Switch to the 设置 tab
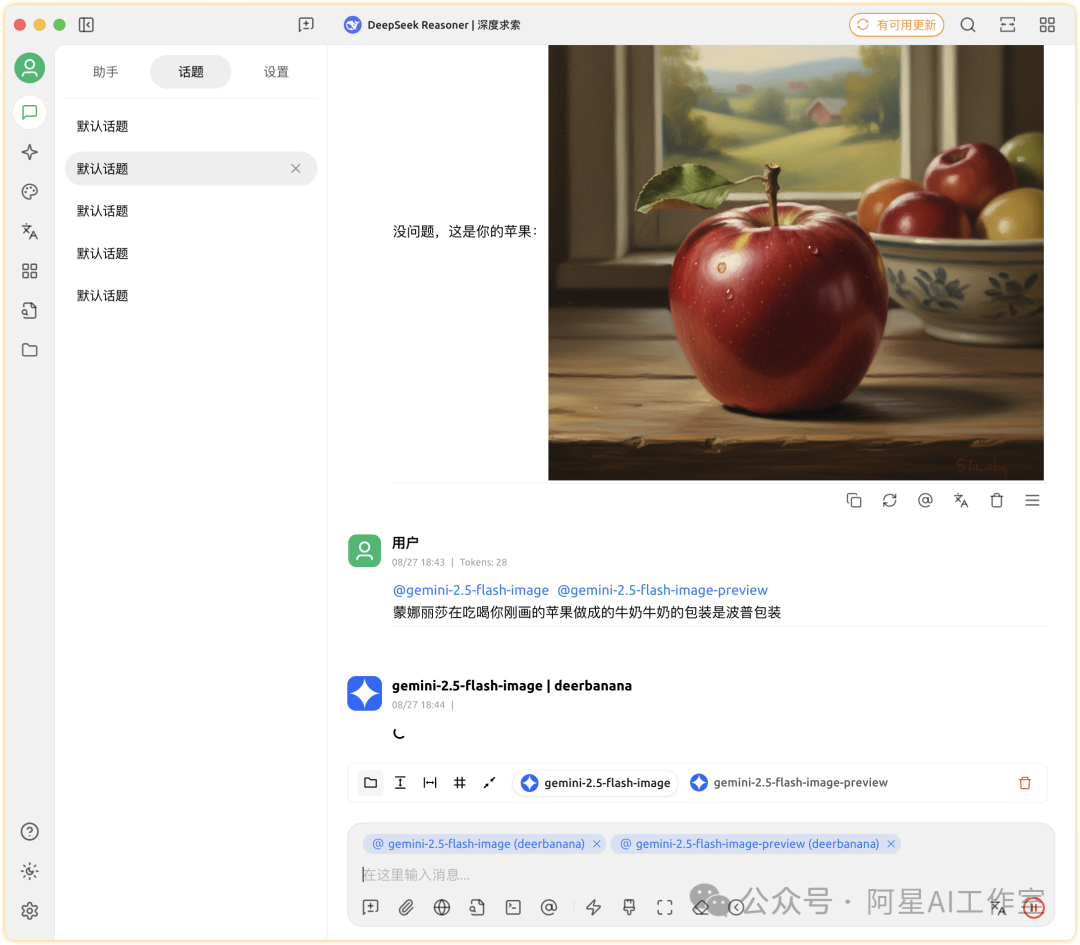1080x945 pixels. point(276,72)
